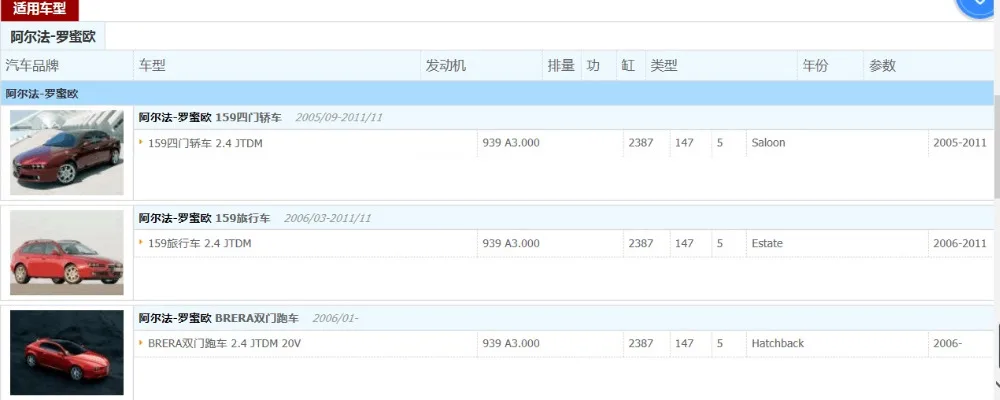Select 159四门轿车 2.4 JTDM model row

[x=205, y=144]
